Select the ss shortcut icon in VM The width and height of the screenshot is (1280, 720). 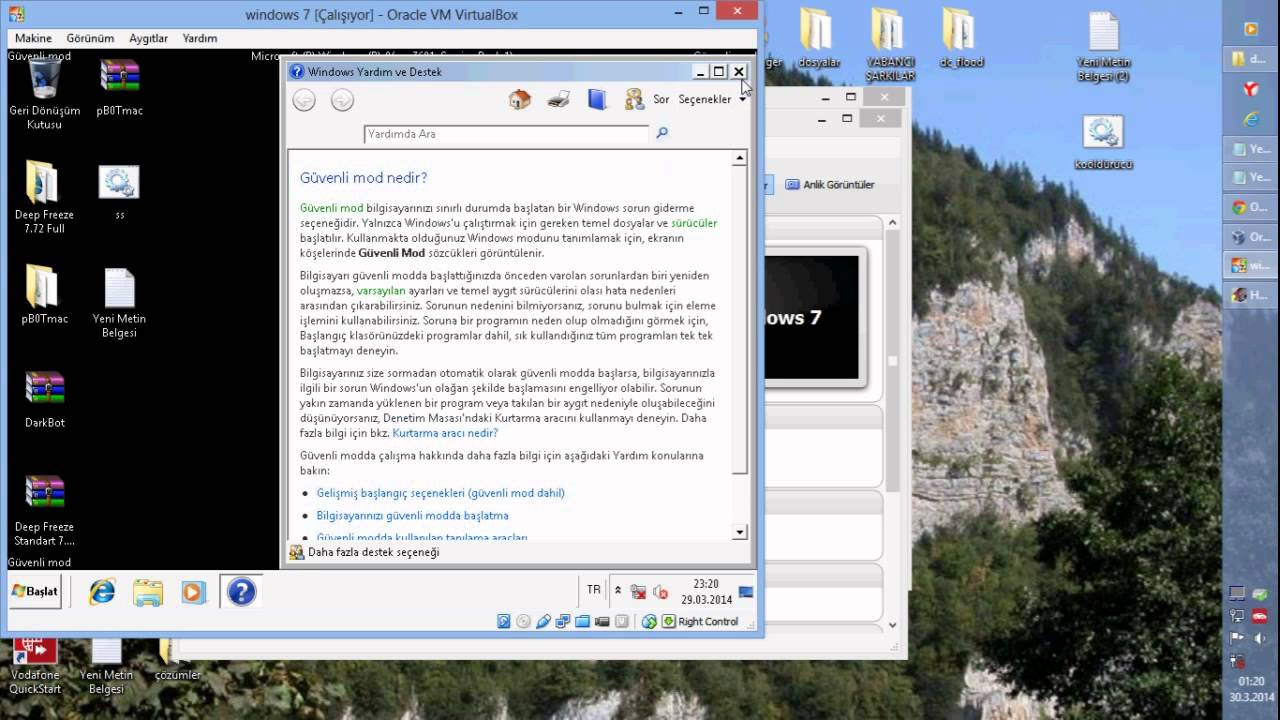tap(120, 192)
